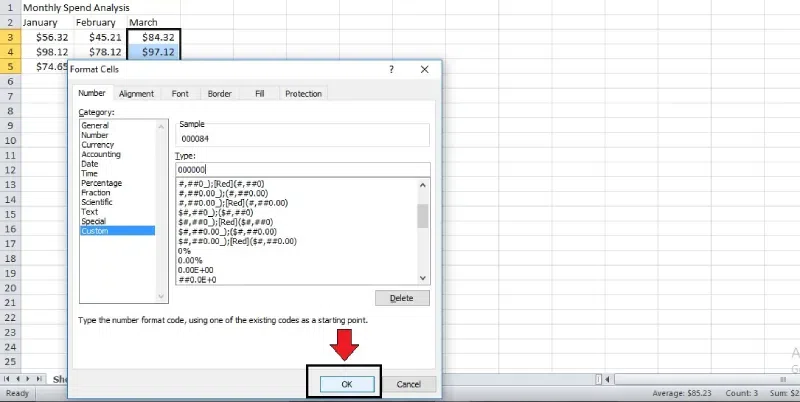Screen dimensions: 800x402
Task: Click horizontal scrollbar left arrow in Excel
Action: tap(608, 380)
